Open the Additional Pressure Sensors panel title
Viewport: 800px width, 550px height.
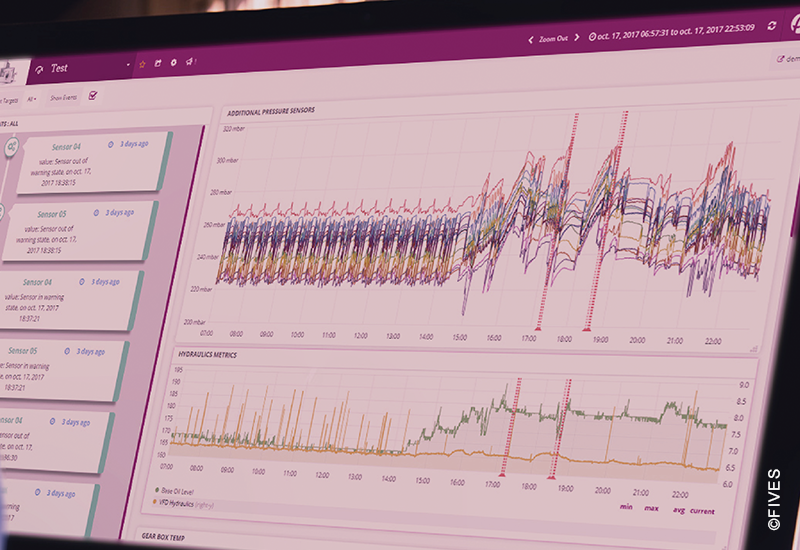pyautogui.click(x=271, y=111)
